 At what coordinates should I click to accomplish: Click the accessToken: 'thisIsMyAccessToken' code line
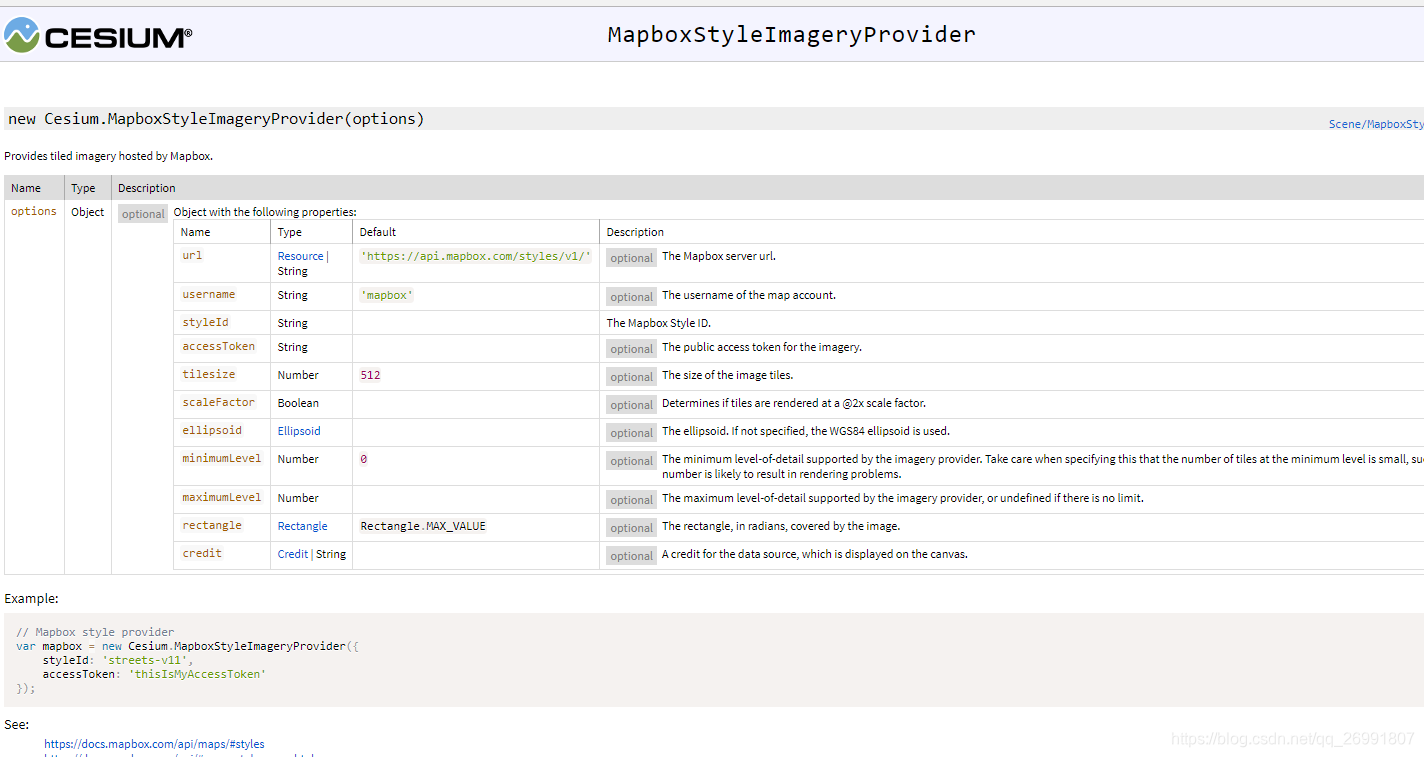154,674
